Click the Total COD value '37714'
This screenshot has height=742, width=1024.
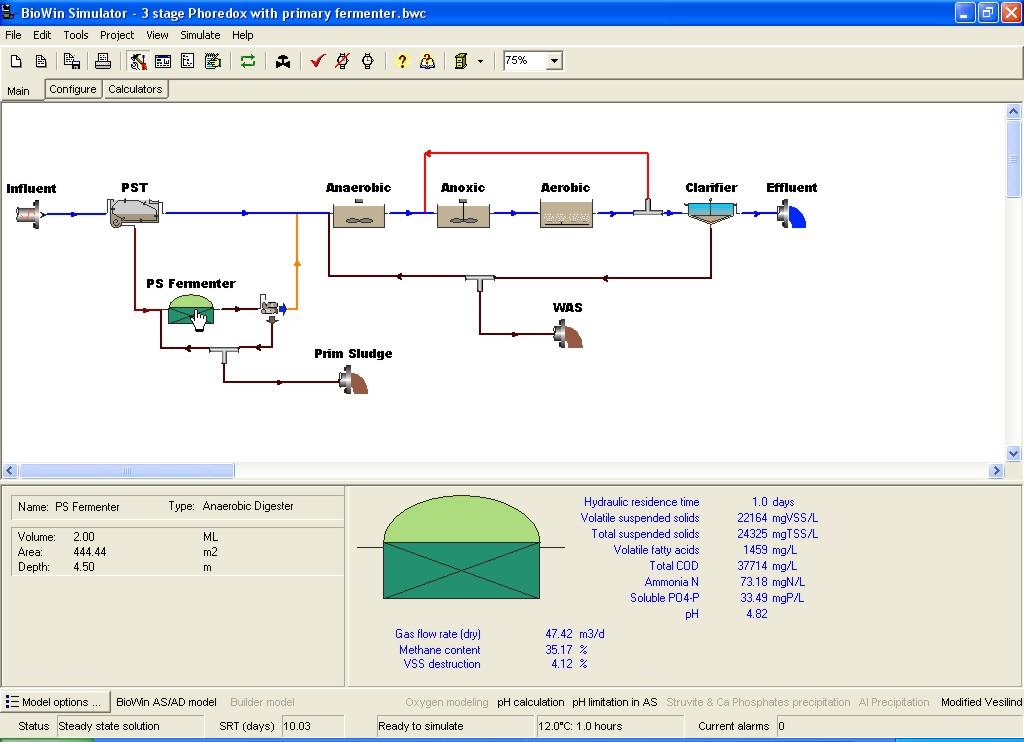click(x=750, y=566)
